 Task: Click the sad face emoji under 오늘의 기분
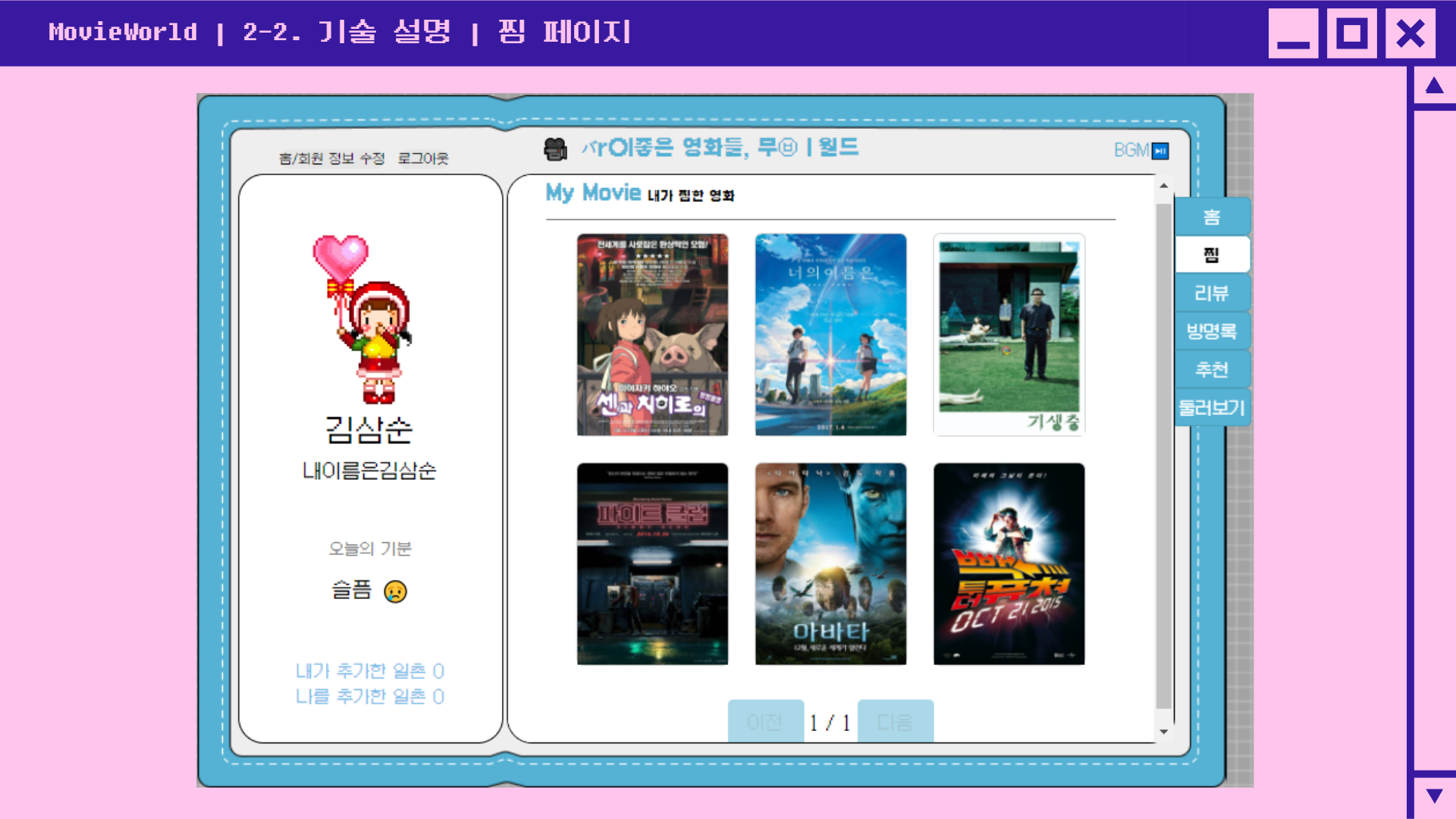(395, 591)
